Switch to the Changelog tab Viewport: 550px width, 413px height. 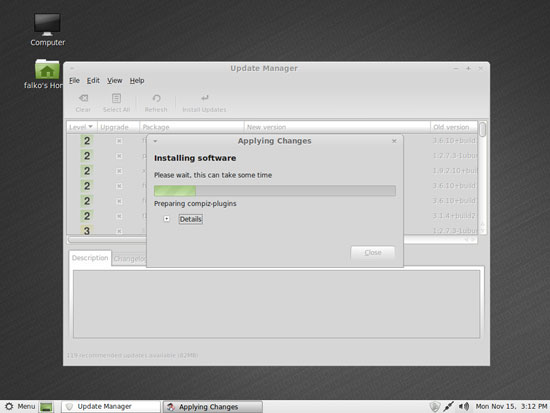click(129, 259)
